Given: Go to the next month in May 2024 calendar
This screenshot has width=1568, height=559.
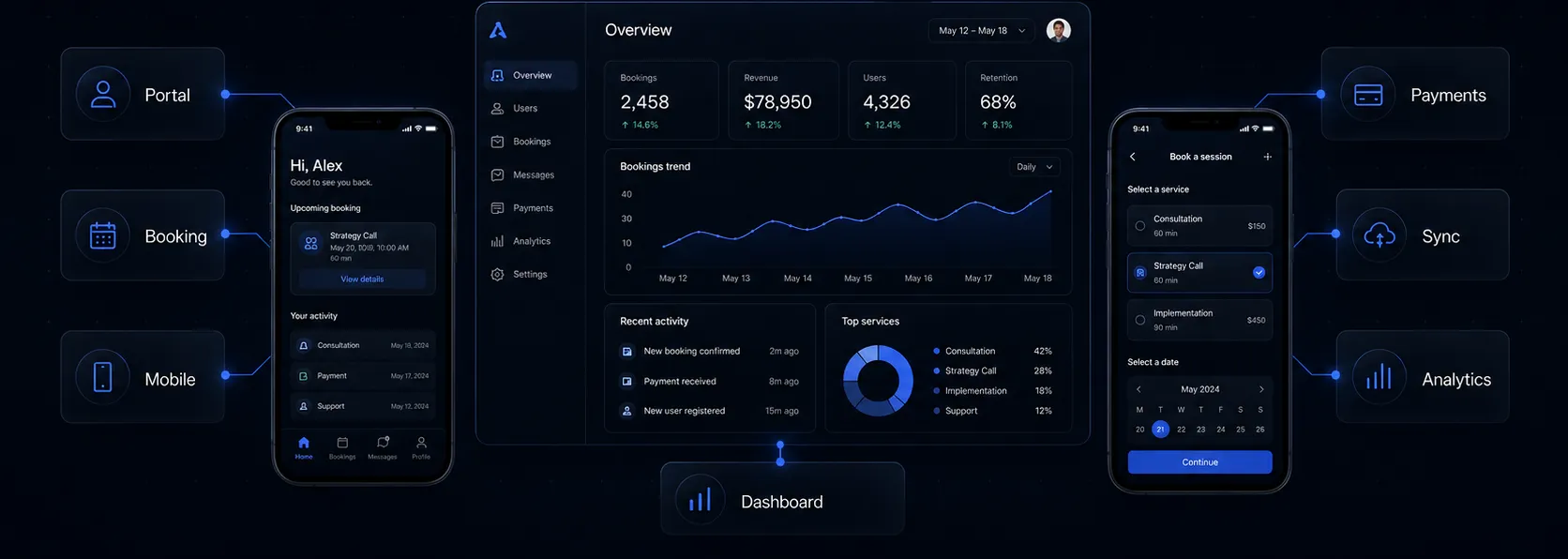Looking at the screenshot, I should [1261, 389].
